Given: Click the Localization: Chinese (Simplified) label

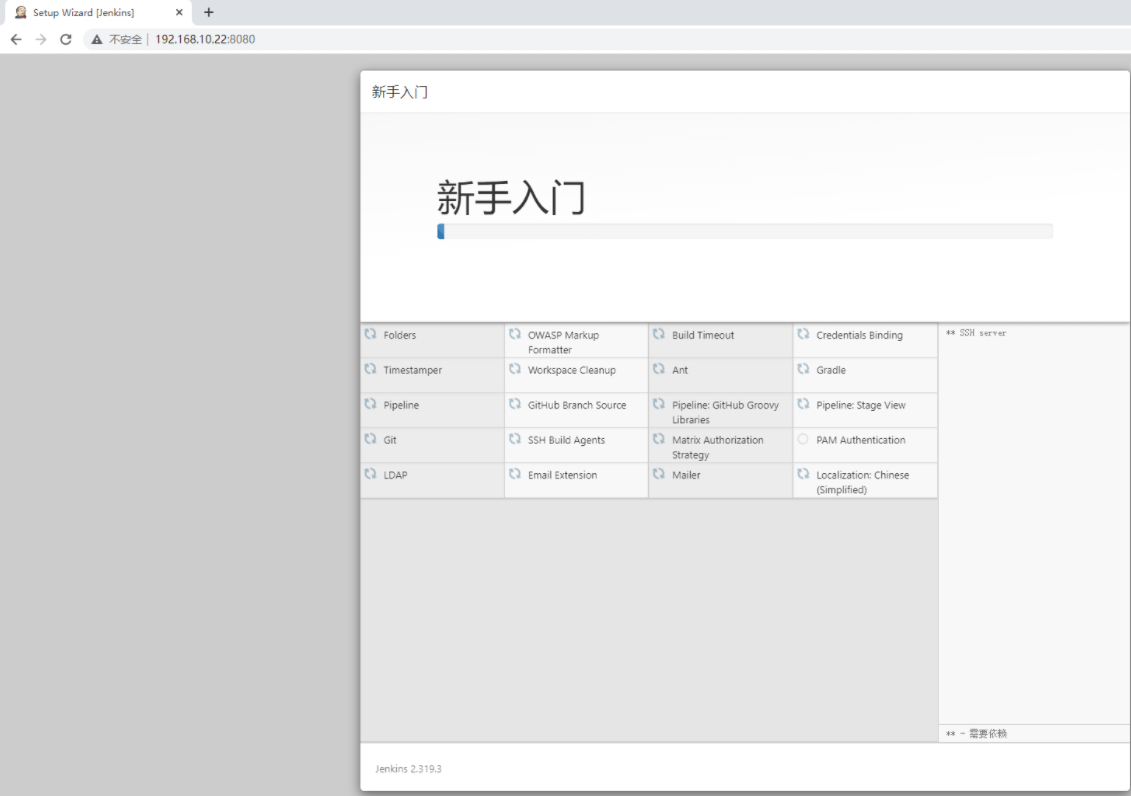Looking at the screenshot, I should [x=862, y=482].
